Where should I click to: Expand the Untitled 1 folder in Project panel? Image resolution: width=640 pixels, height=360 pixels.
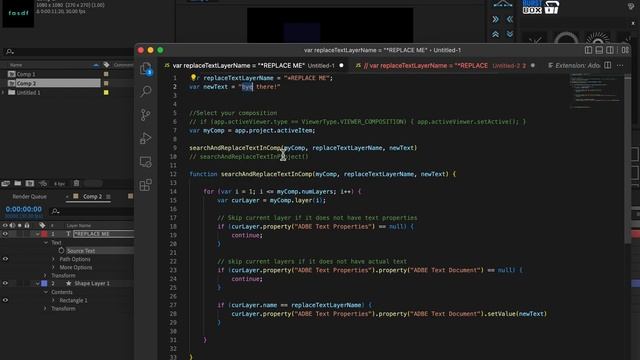3,93
